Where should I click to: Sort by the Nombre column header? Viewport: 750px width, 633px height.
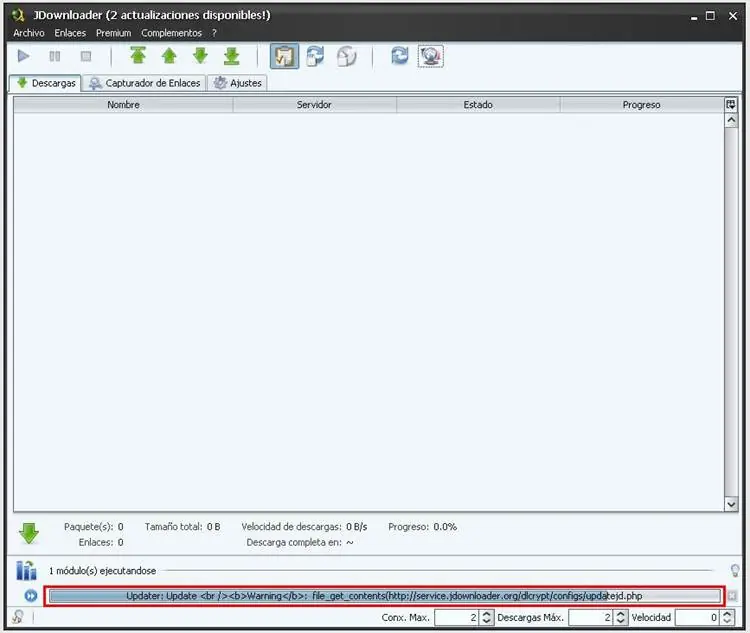point(123,104)
